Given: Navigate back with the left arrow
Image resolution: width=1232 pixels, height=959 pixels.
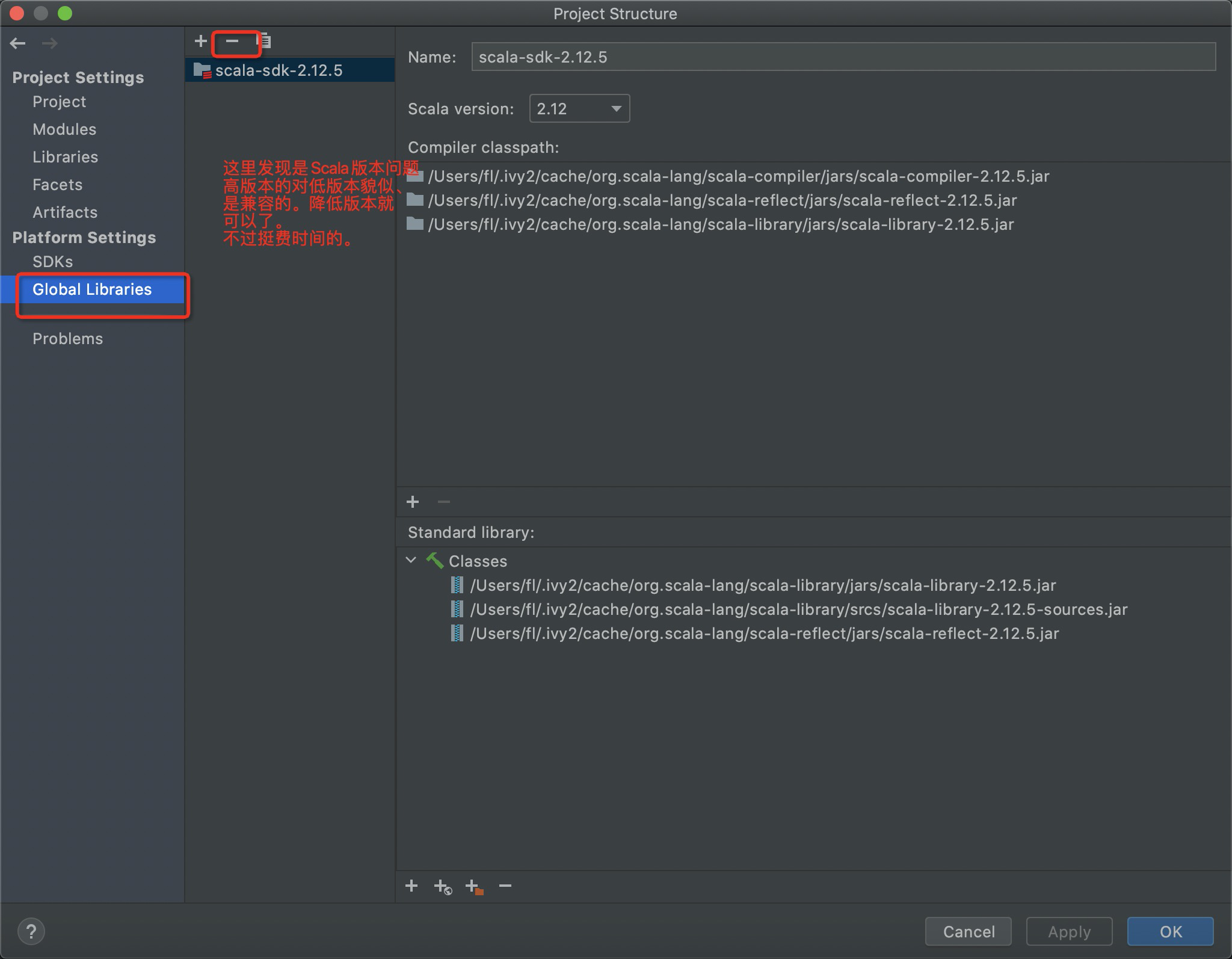Looking at the screenshot, I should 18,43.
